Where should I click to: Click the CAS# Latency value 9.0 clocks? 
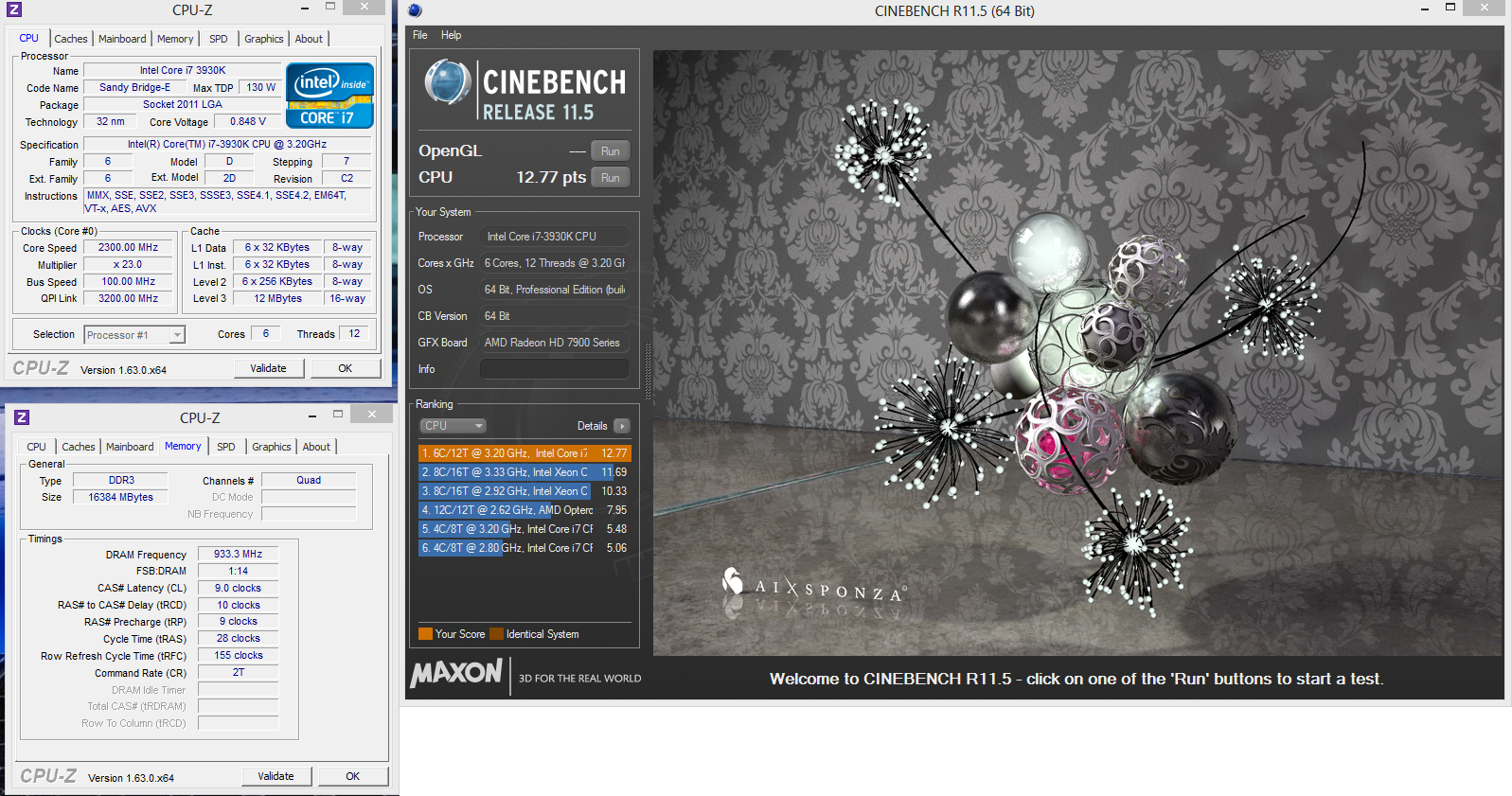[x=238, y=589]
